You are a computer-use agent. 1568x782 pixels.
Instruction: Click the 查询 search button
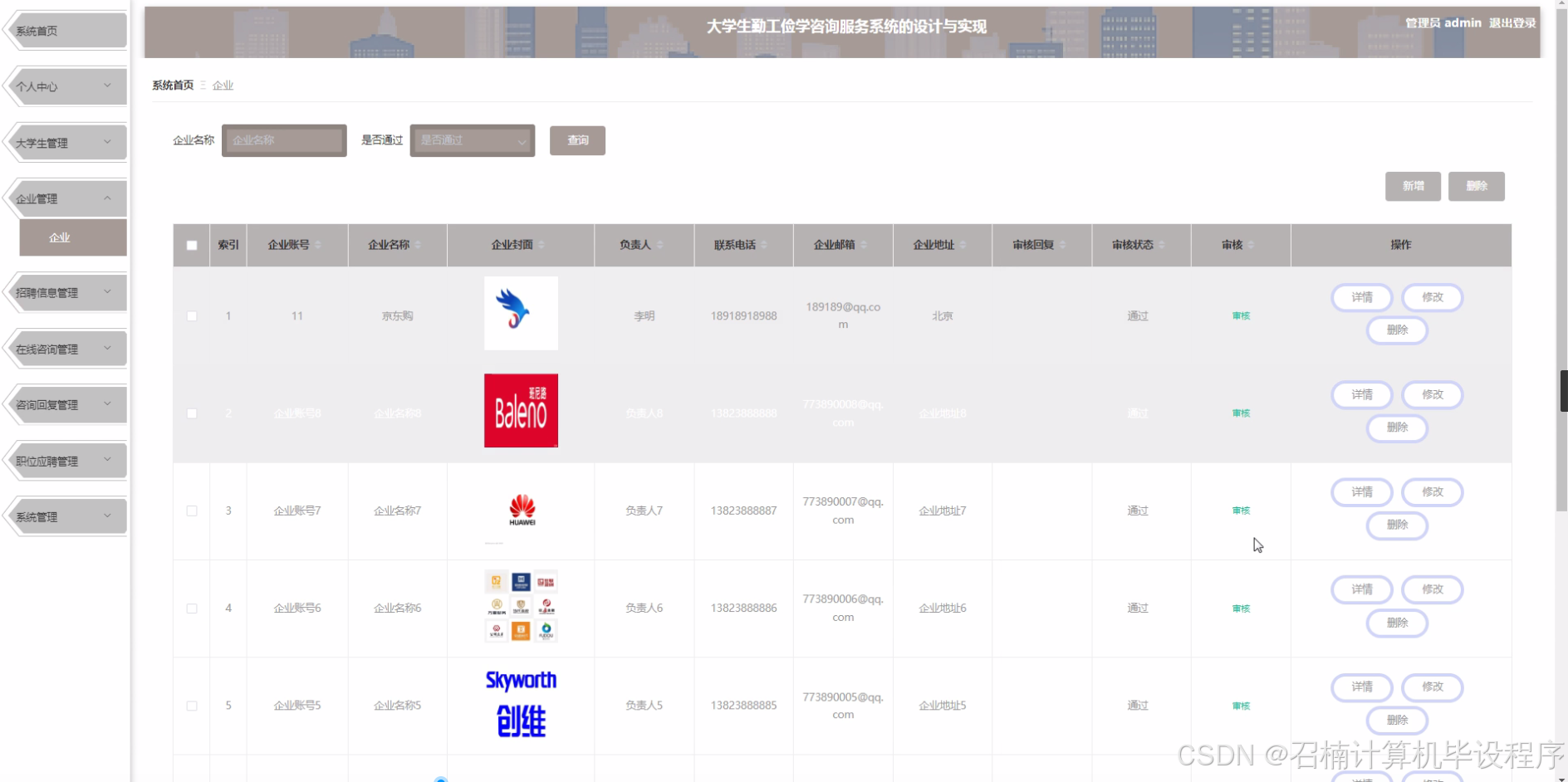[577, 140]
